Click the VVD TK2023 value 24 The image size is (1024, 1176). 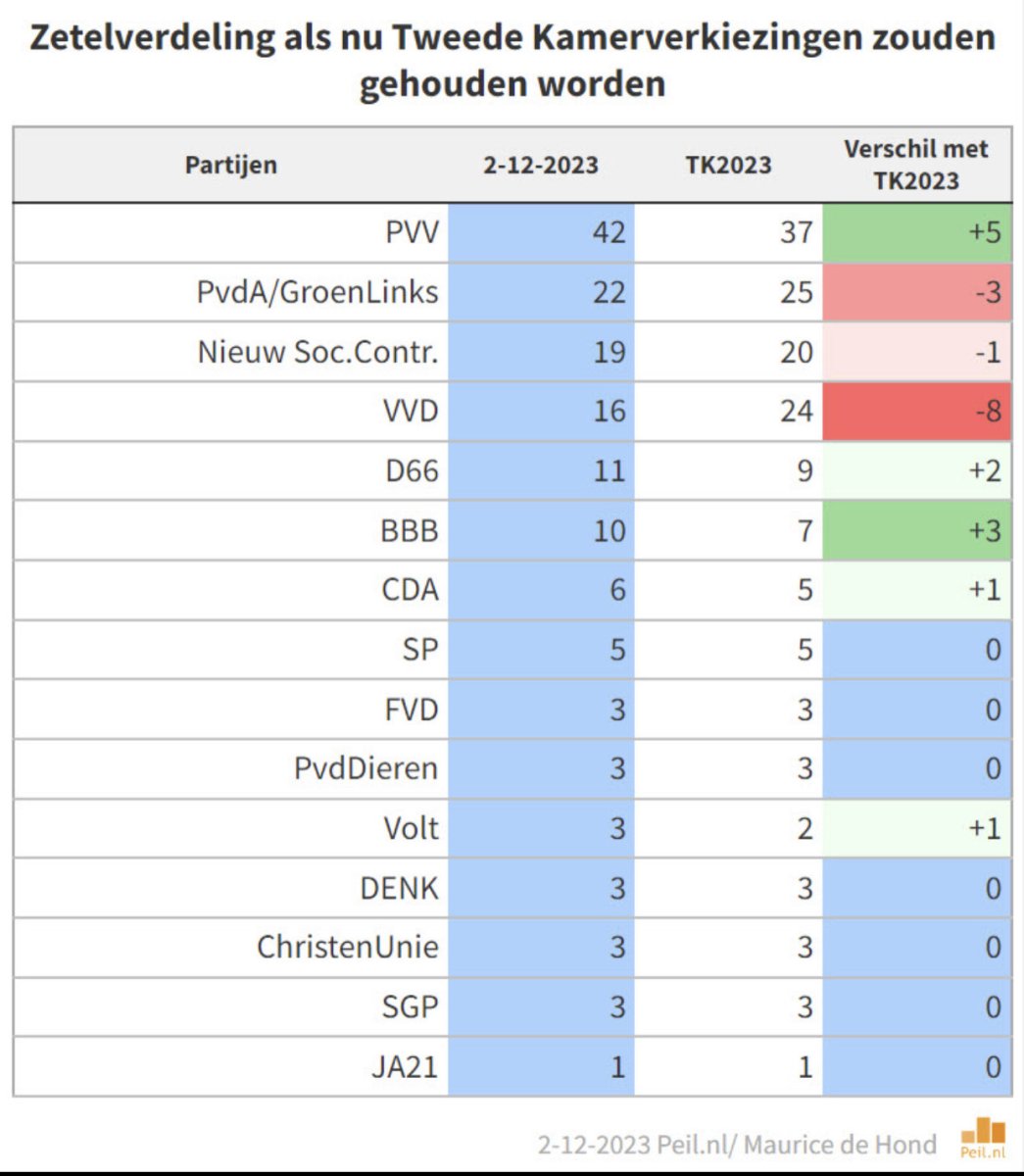tap(796, 411)
